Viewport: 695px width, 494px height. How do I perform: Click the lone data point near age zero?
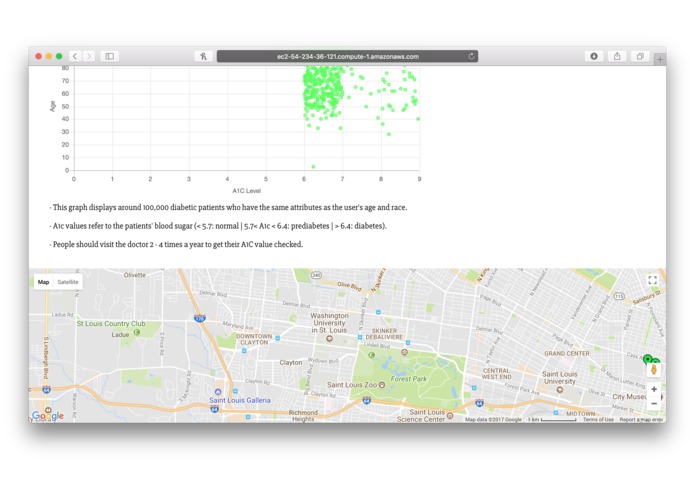tap(313, 167)
